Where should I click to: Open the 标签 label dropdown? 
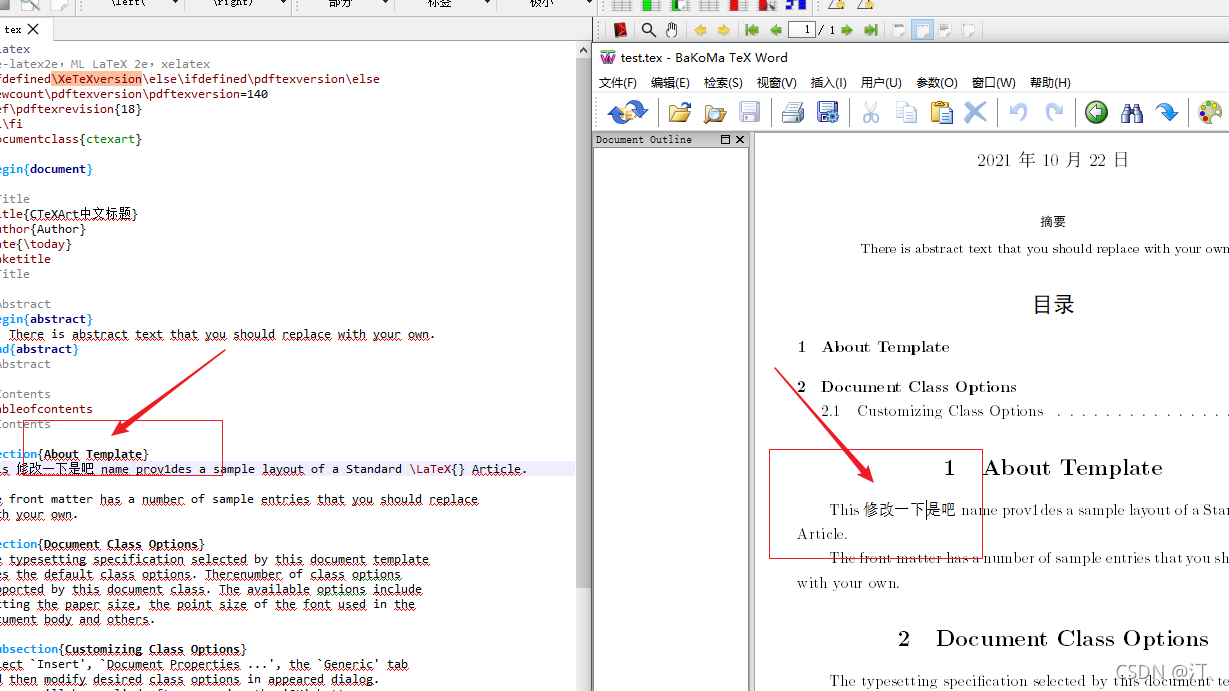(x=485, y=5)
